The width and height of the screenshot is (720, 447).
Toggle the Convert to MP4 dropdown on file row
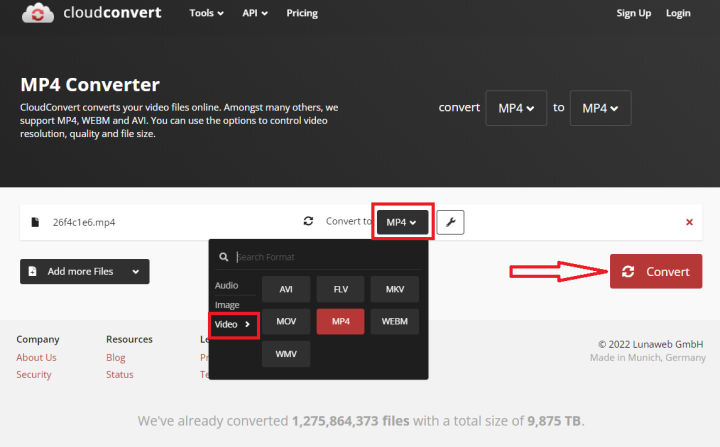(x=401, y=222)
